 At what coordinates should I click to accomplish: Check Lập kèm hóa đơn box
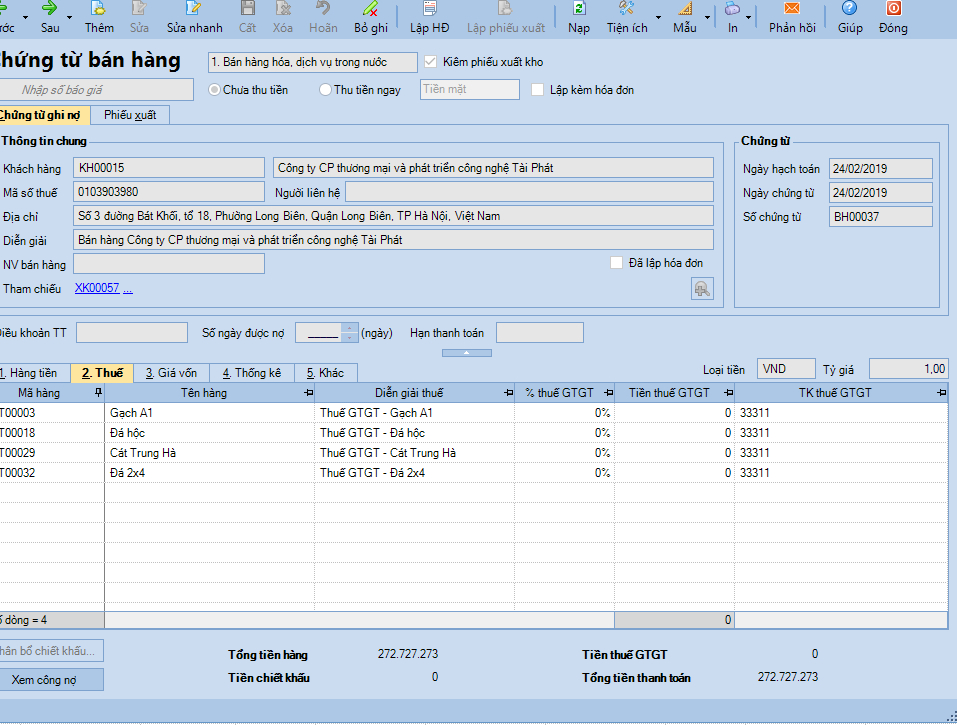(x=537, y=90)
